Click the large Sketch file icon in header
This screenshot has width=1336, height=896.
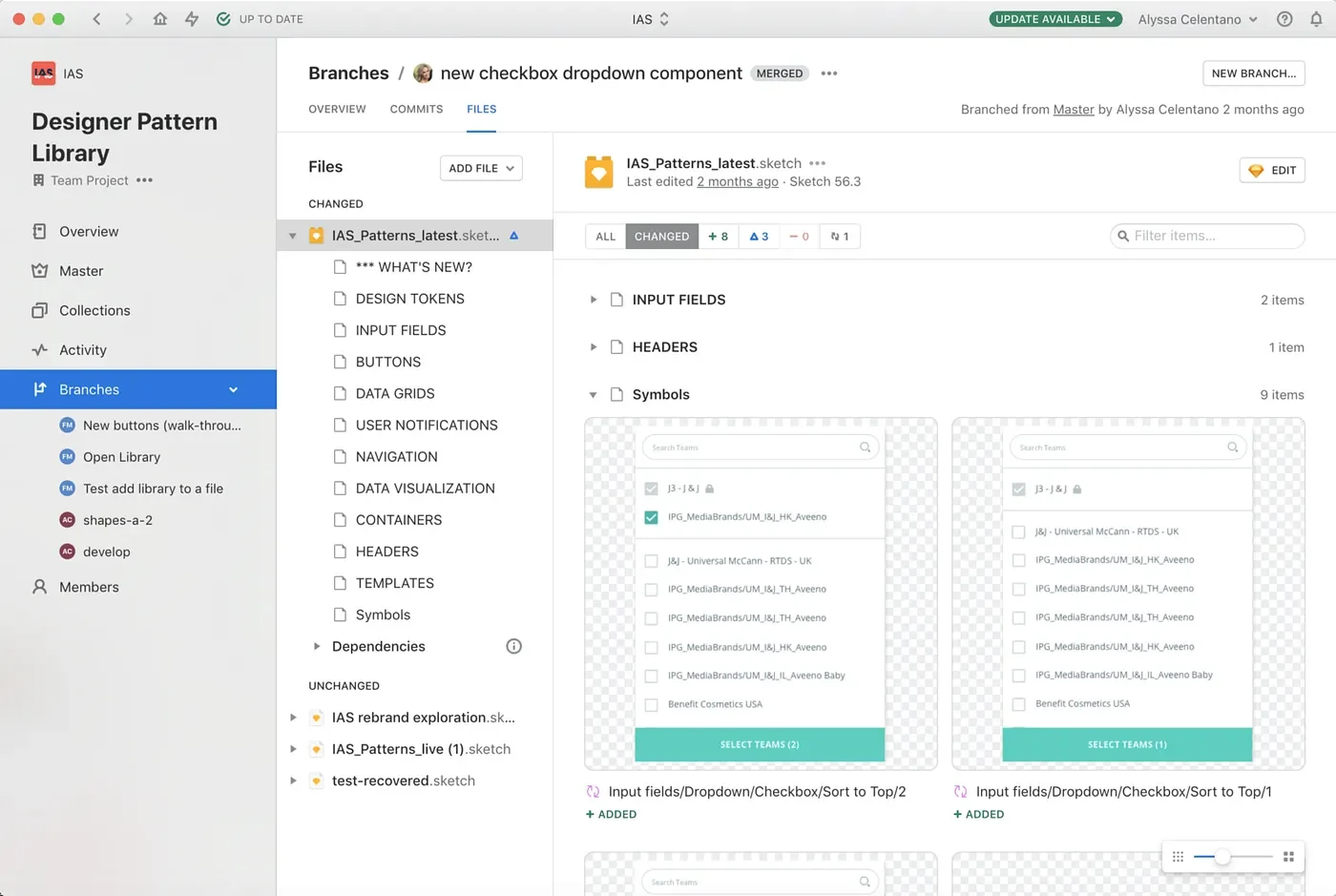coord(599,173)
